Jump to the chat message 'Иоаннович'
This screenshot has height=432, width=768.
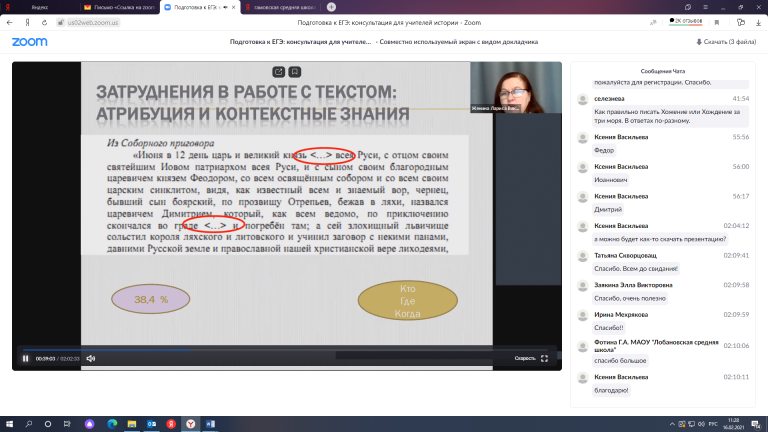coord(610,180)
